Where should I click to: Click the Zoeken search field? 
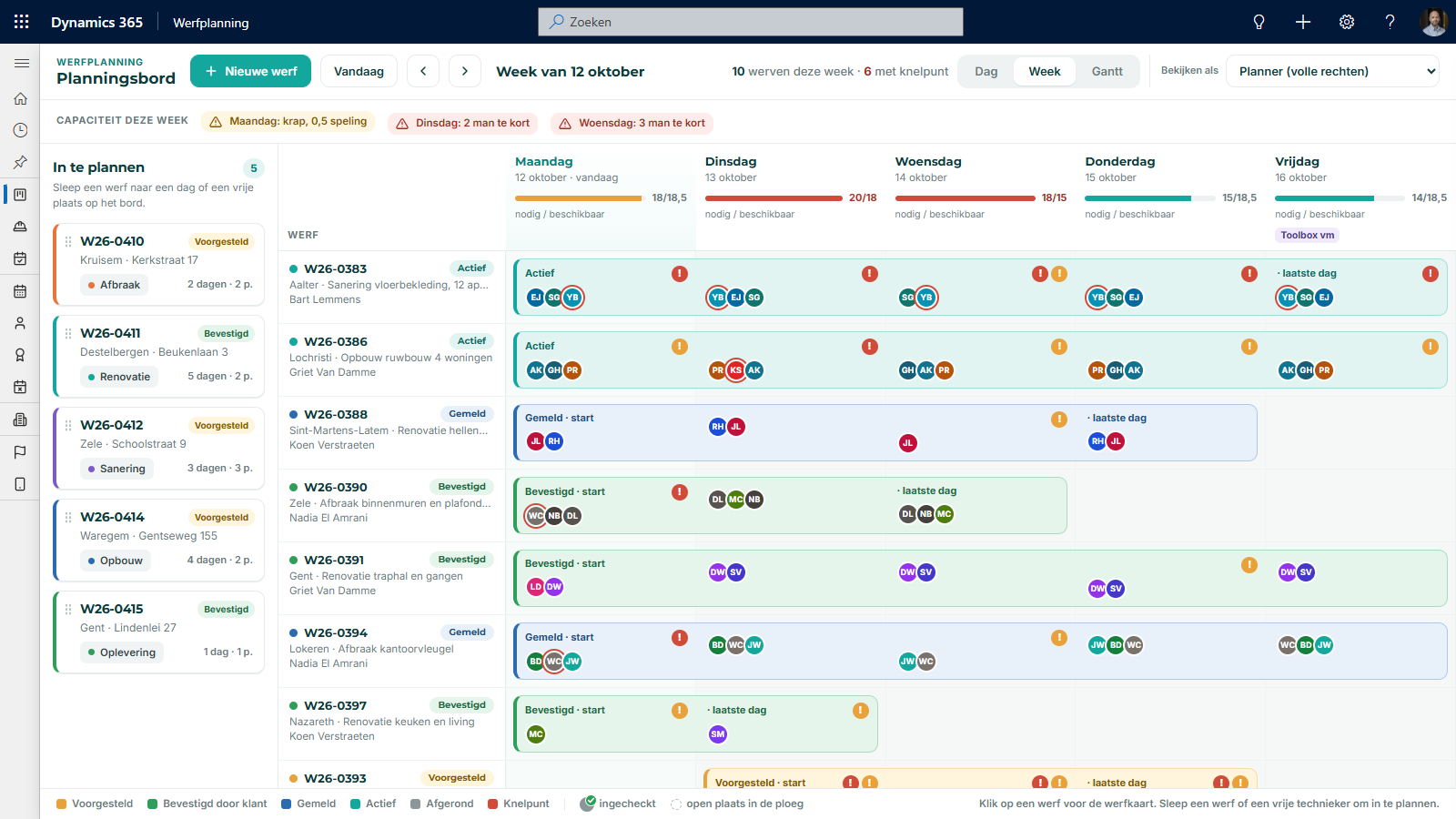coord(751,22)
